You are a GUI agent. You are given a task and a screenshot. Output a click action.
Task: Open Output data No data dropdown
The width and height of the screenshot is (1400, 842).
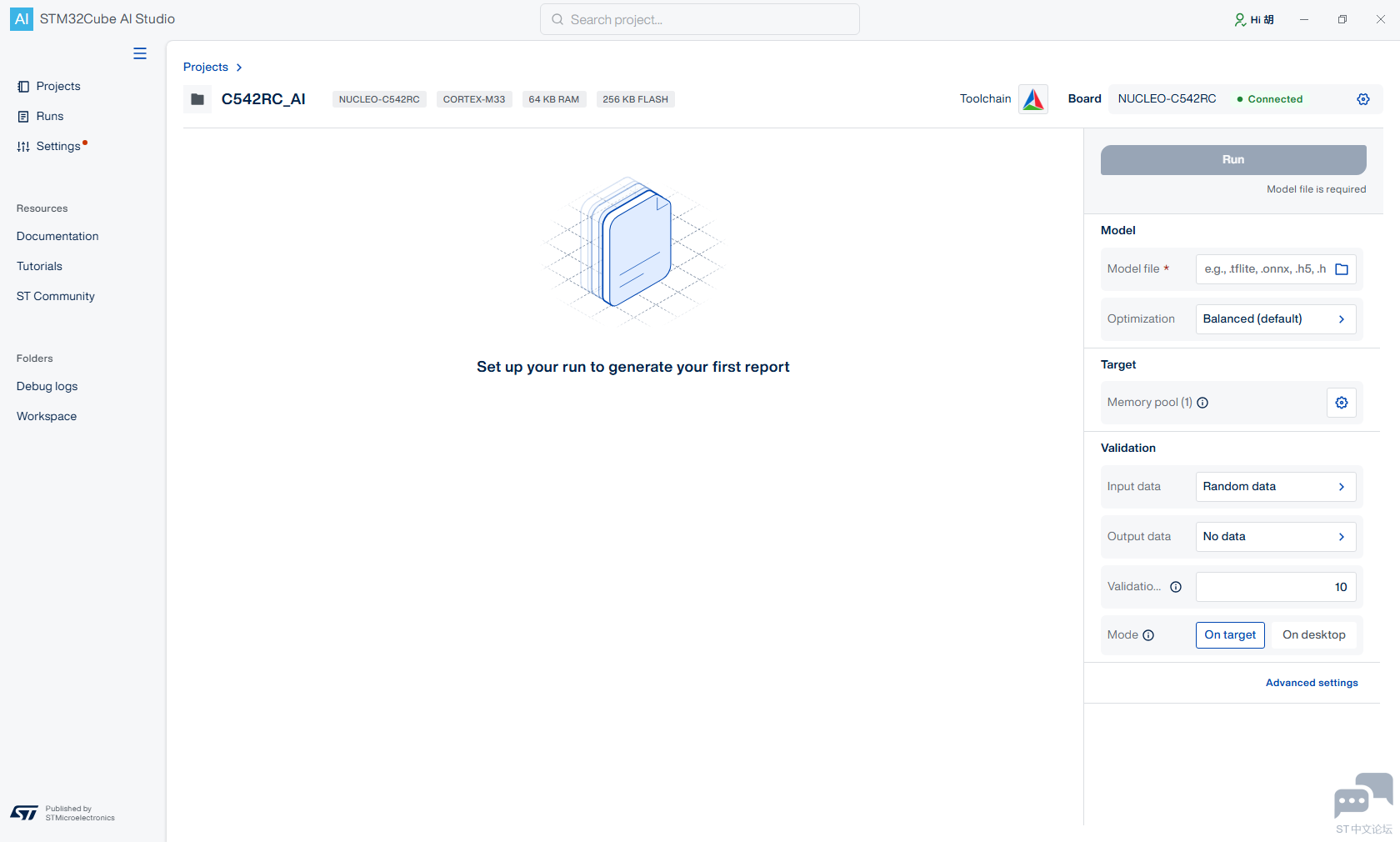coord(1276,537)
